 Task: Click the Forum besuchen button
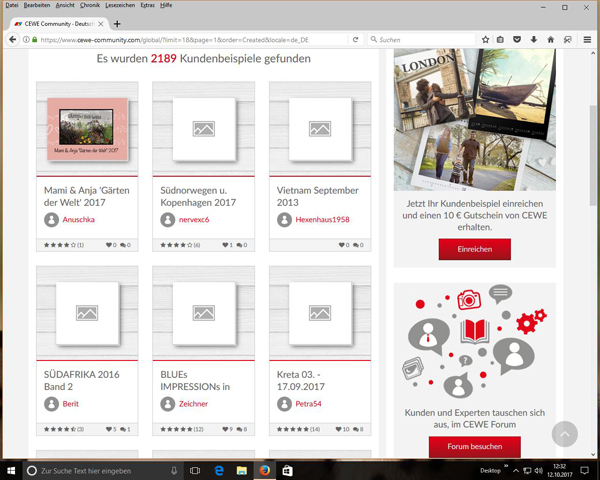click(474, 447)
